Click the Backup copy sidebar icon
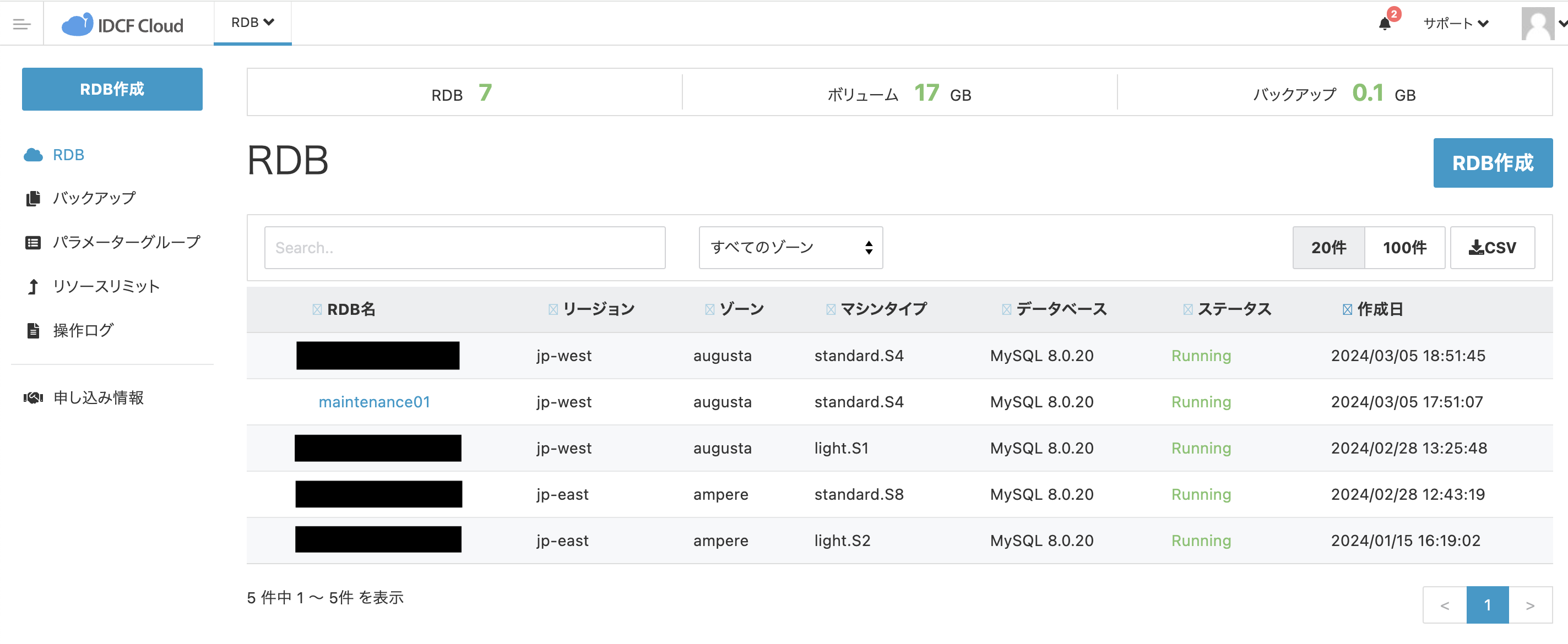The height and width of the screenshot is (644, 1568). [x=33, y=199]
